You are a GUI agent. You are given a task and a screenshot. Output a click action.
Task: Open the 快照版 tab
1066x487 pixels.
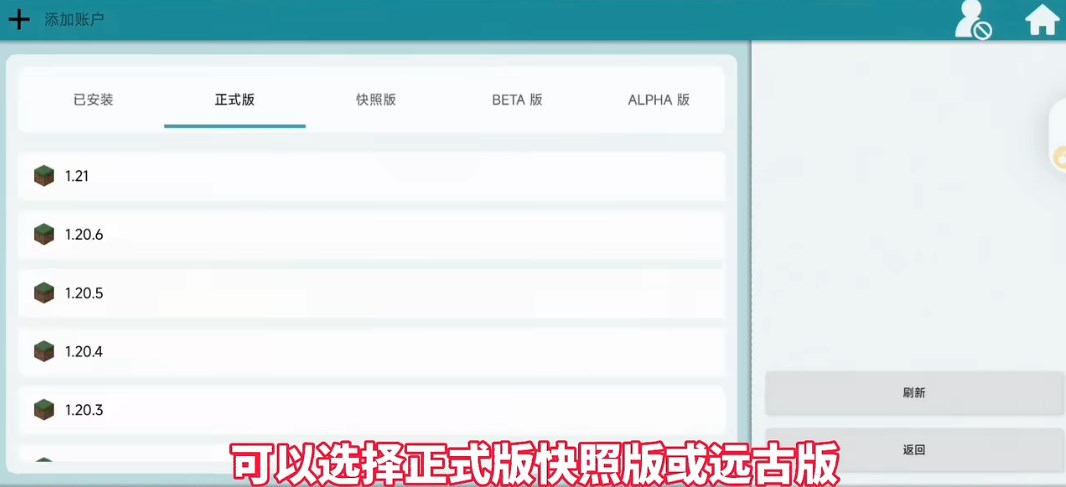point(376,100)
